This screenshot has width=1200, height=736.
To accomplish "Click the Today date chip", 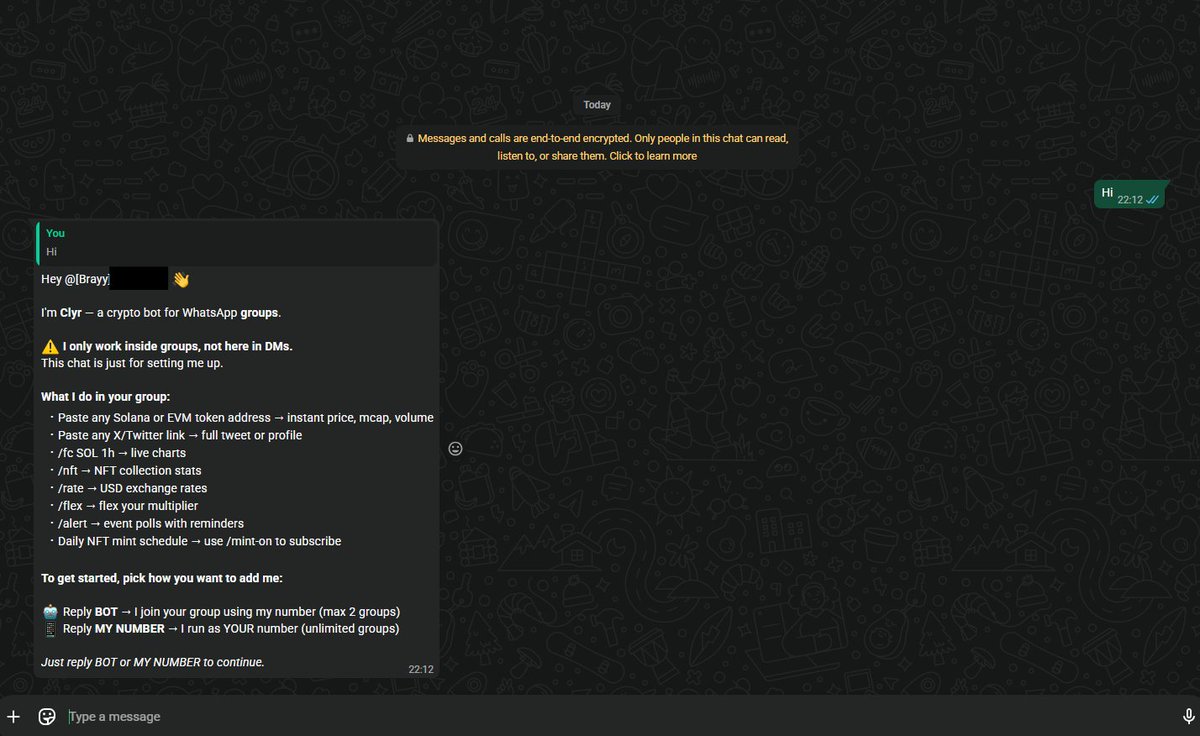I will [x=597, y=104].
